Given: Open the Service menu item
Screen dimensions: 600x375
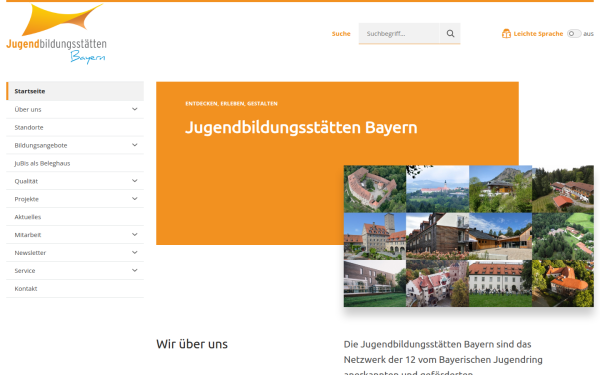Looking at the screenshot, I should (24, 271).
